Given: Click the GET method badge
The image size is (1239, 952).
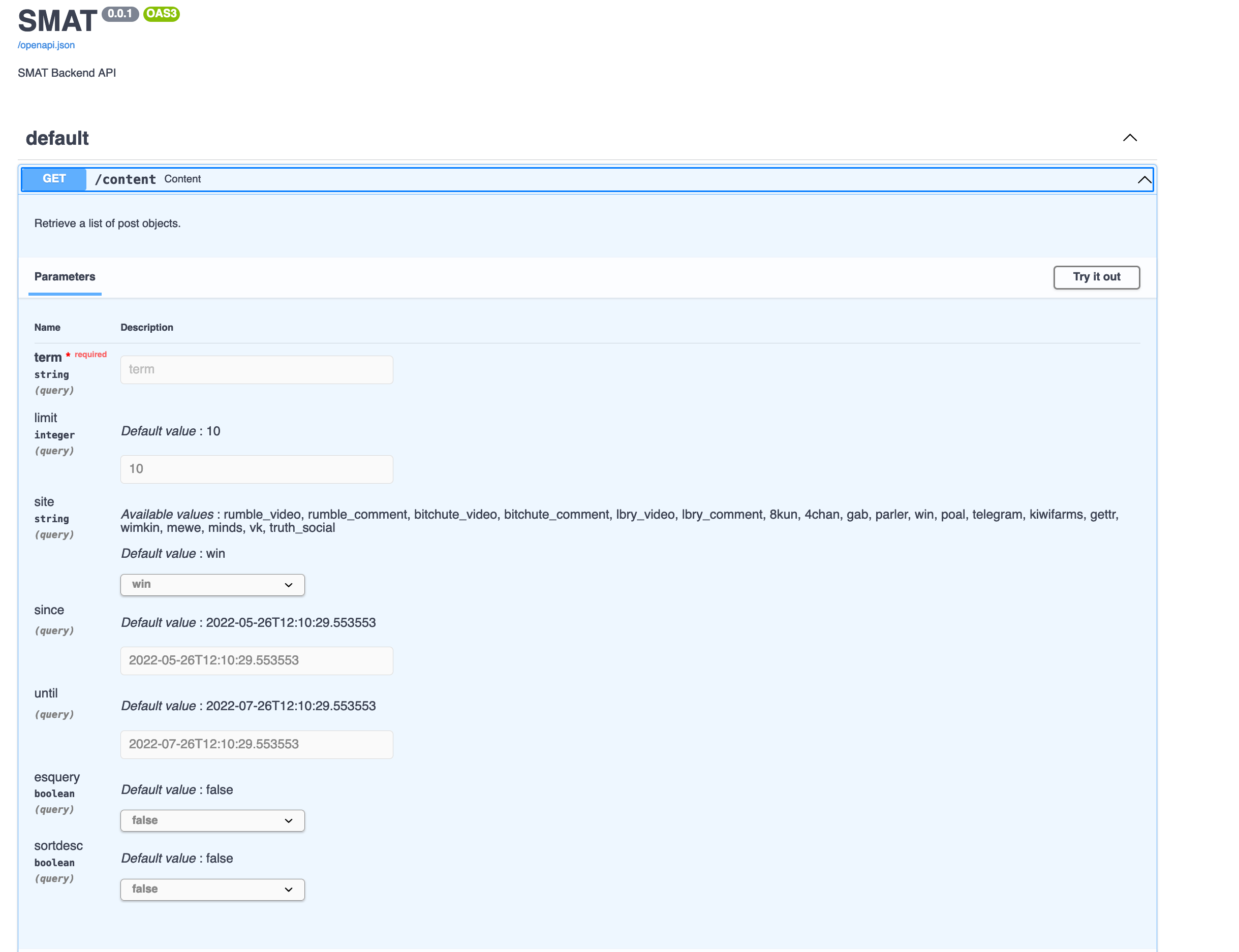Looking at the screenshot, I should coord(53,179).
